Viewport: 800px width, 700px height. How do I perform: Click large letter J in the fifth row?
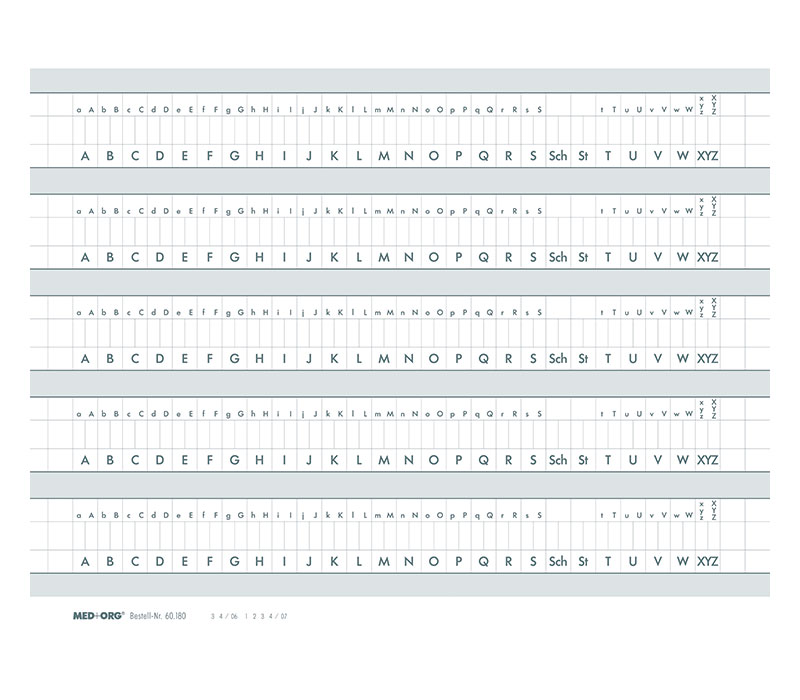pos(310,561)
